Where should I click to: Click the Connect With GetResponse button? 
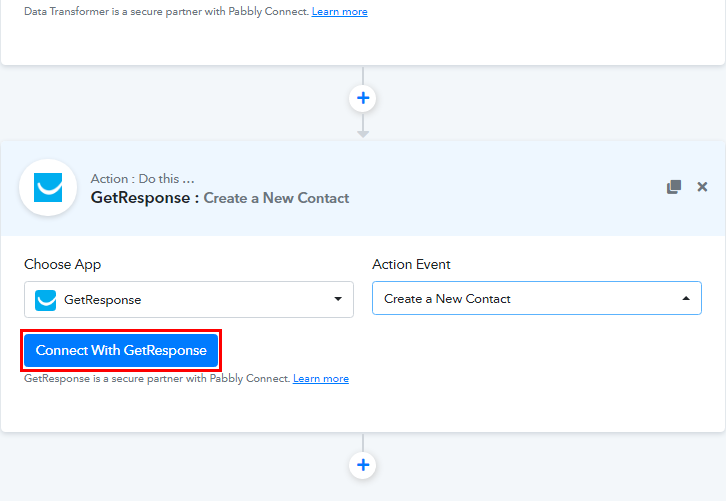pos(121,350)
